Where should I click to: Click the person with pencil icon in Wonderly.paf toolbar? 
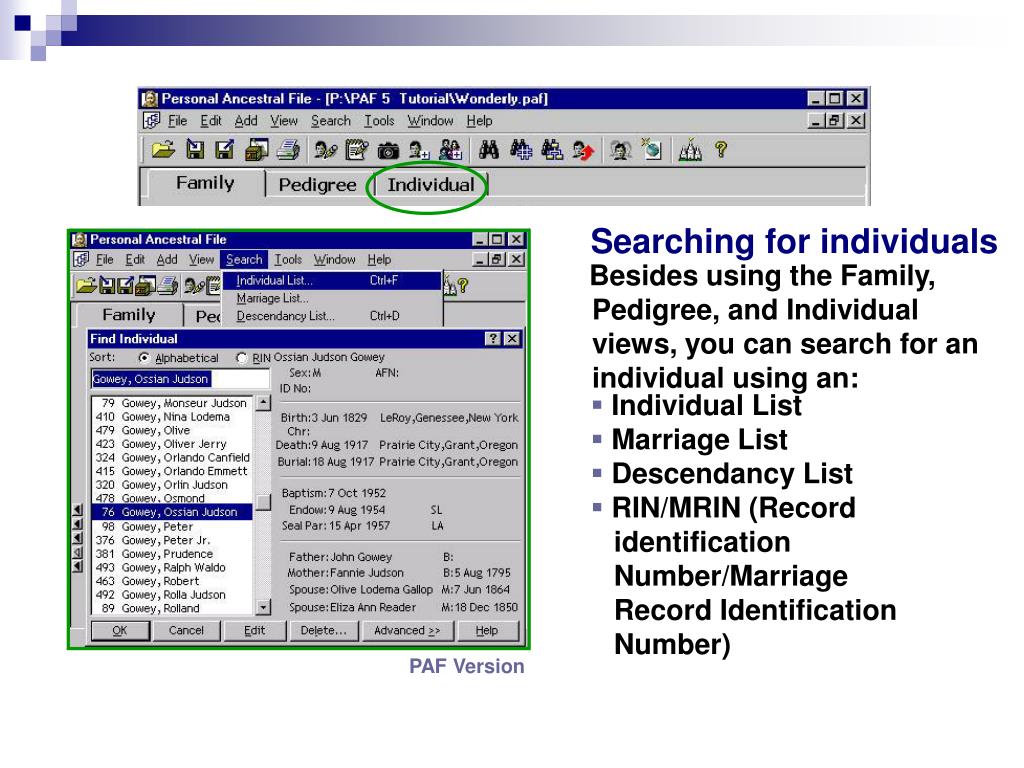[325, 150]
